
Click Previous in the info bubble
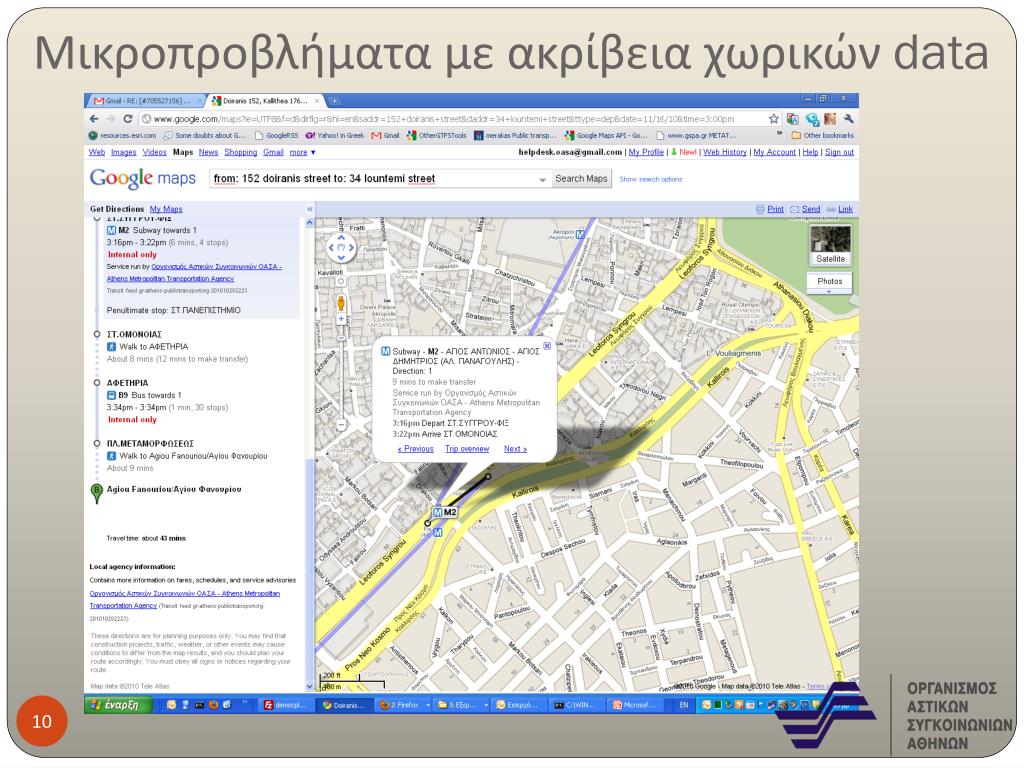[415, 449]
